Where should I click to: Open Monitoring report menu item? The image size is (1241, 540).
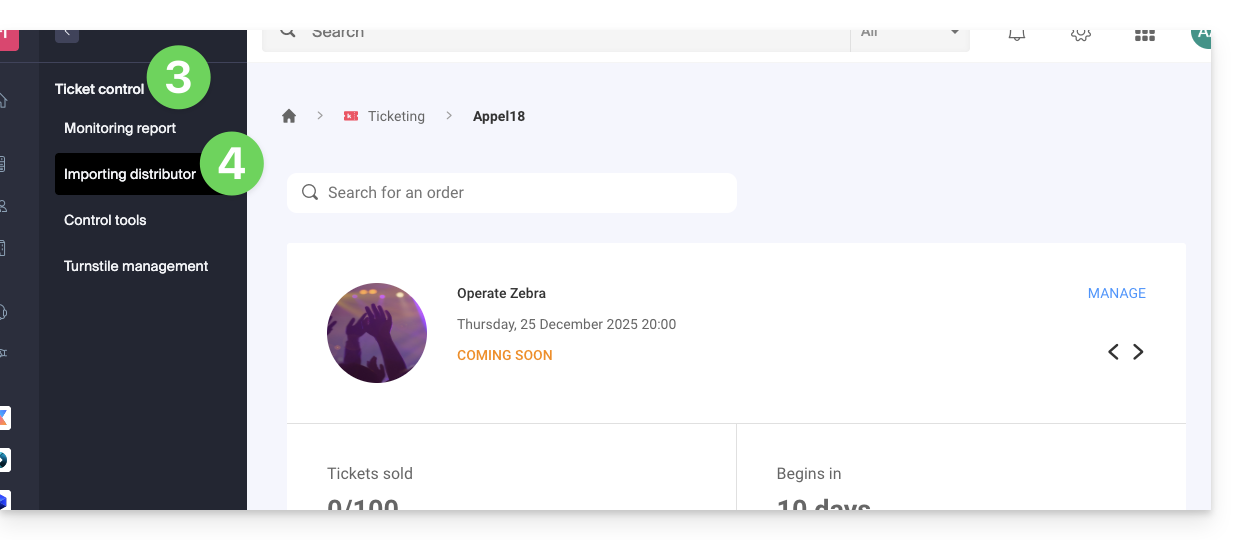120,128
